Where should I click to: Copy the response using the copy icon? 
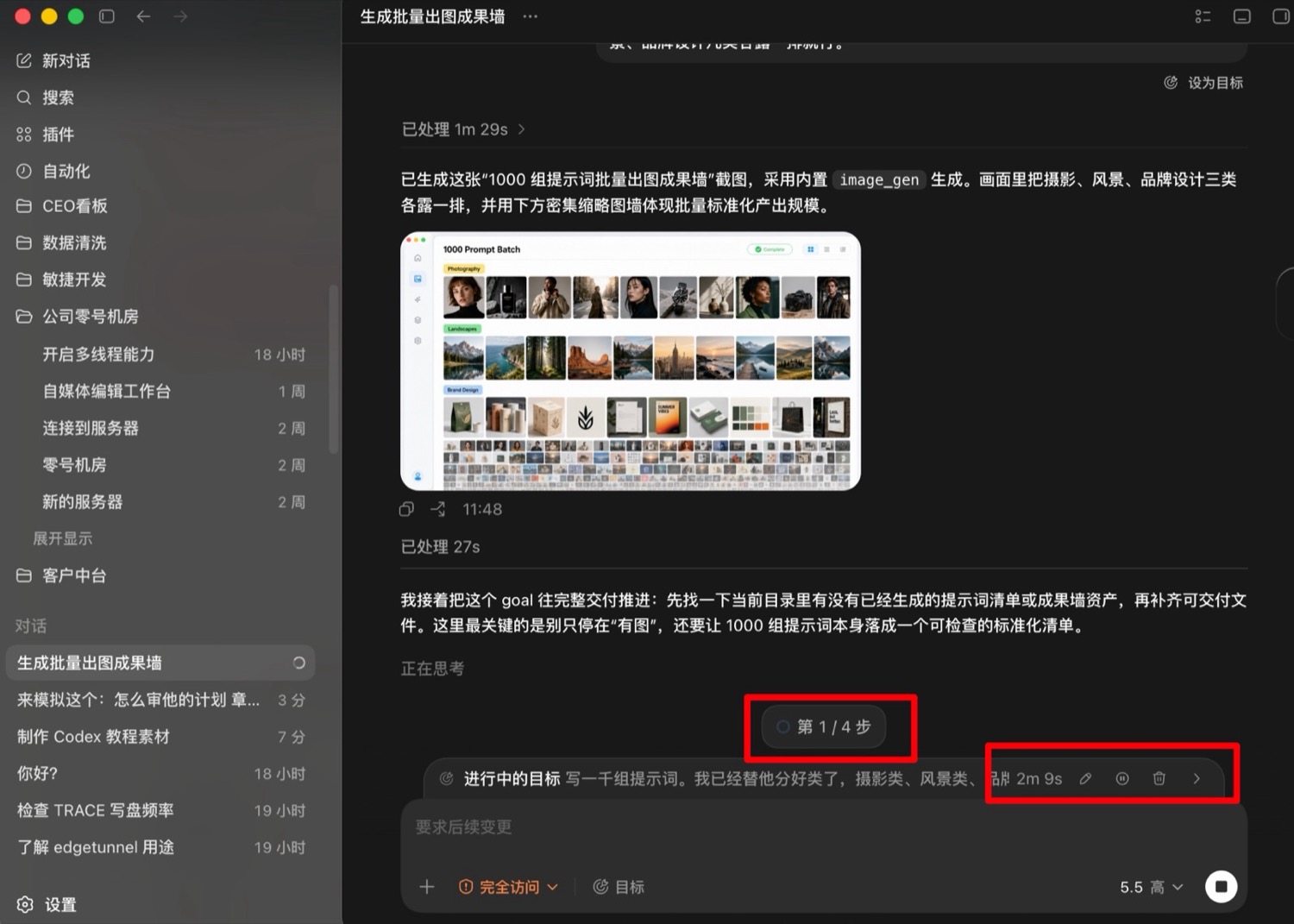click(x=406, y=509)
